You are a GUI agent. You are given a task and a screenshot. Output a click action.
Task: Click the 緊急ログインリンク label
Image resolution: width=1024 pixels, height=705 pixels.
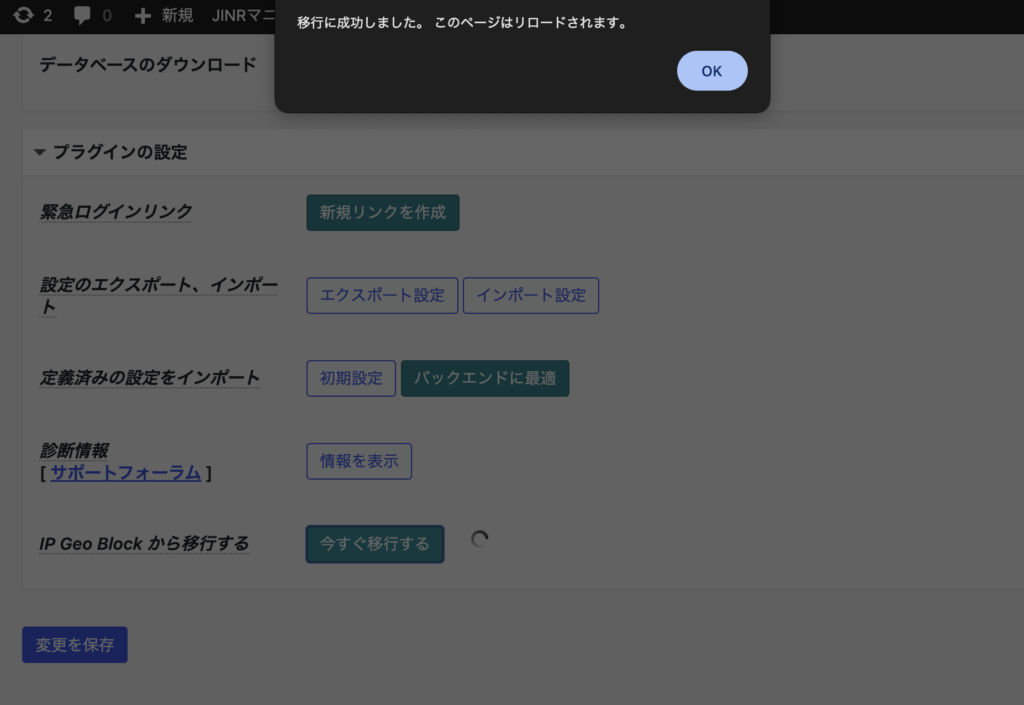[116, 212]
